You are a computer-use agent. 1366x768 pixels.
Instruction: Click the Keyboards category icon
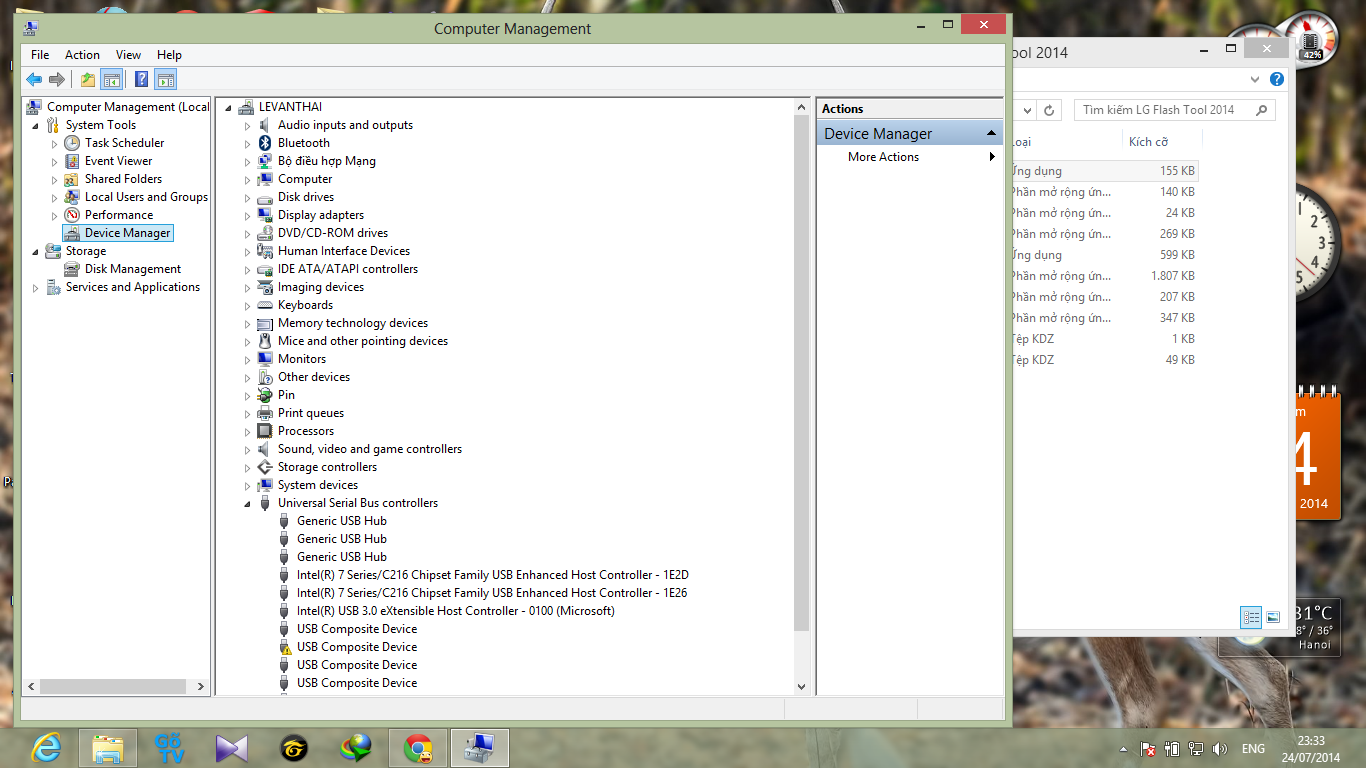pos(265,305)
